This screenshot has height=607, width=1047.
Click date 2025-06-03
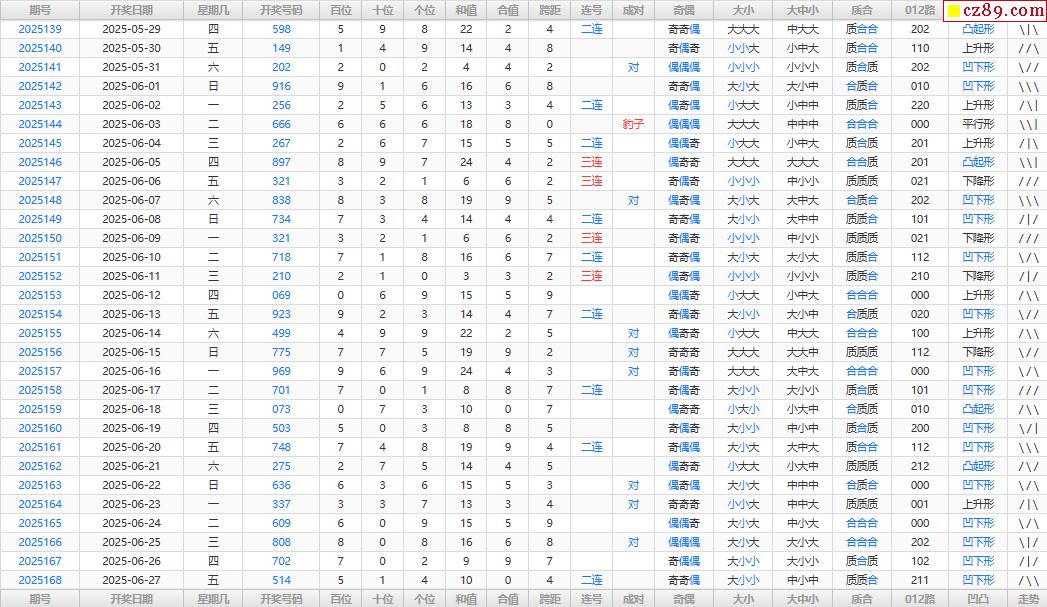coord(132,124)
